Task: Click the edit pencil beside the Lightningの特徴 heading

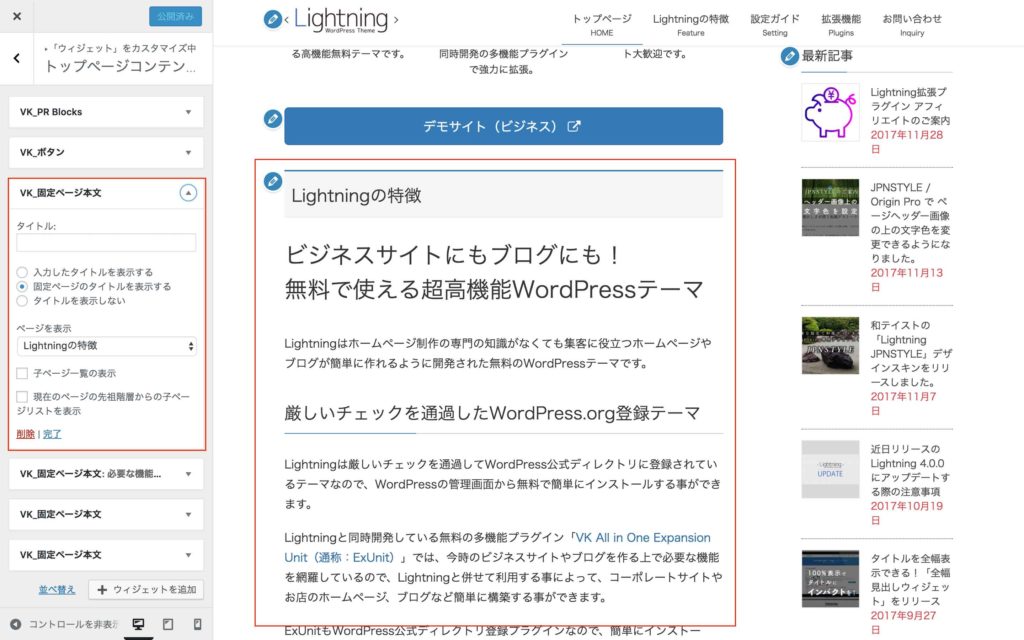Action: point(272,181)
